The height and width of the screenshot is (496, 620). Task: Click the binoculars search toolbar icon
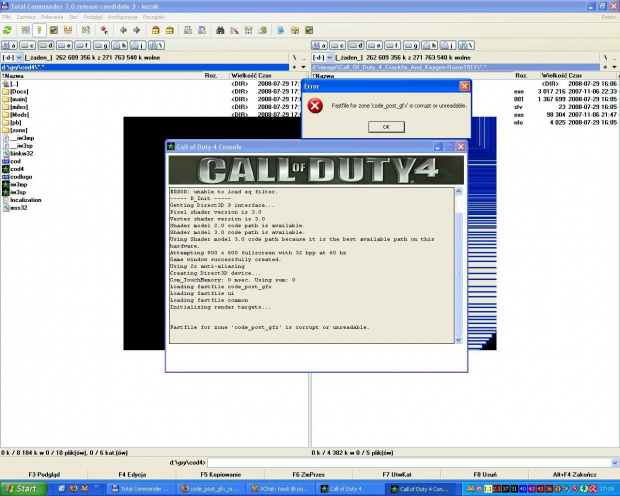(x=220, y=30)
